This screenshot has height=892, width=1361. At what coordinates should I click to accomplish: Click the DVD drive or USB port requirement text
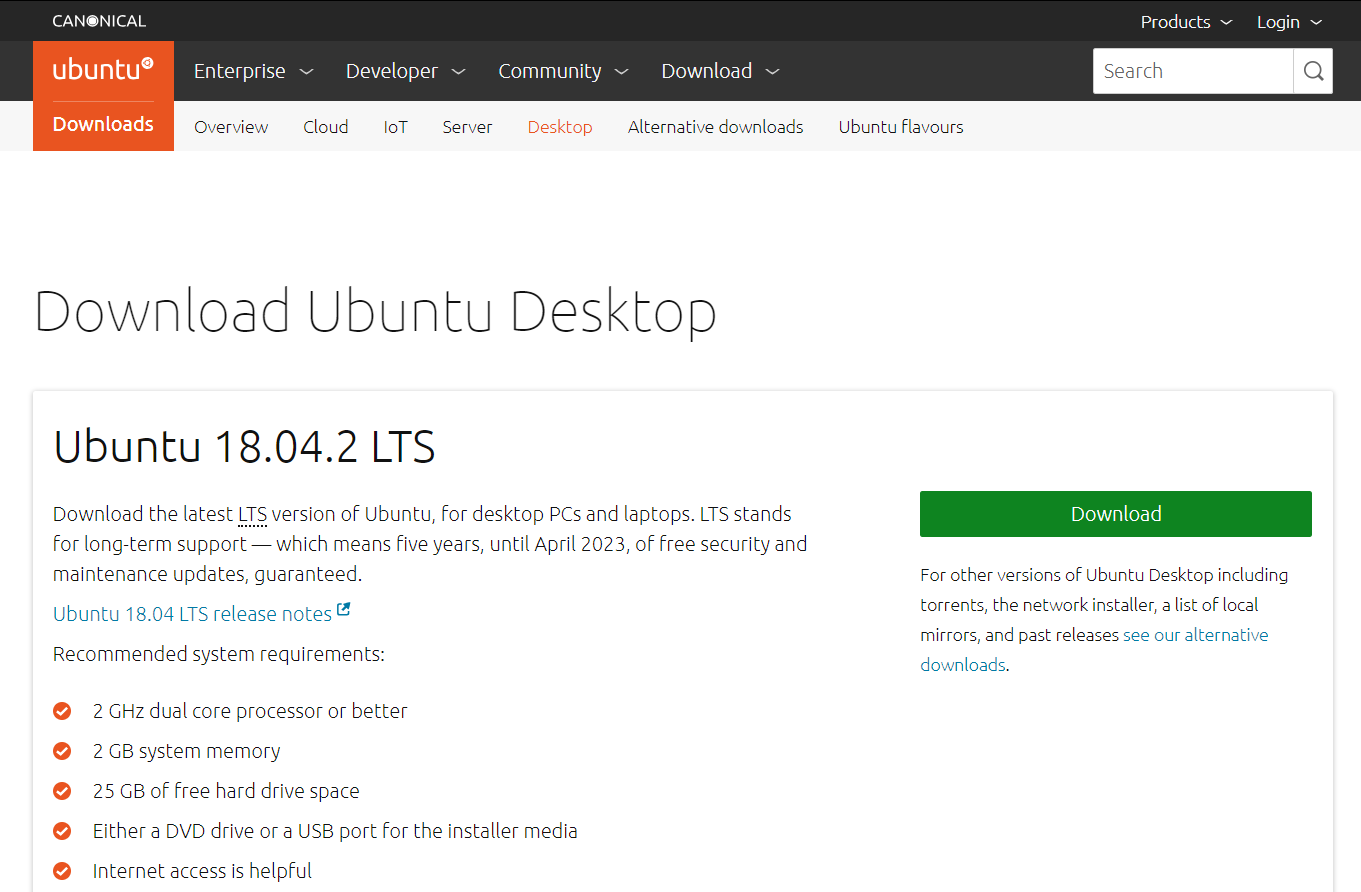tap(335, 831)
